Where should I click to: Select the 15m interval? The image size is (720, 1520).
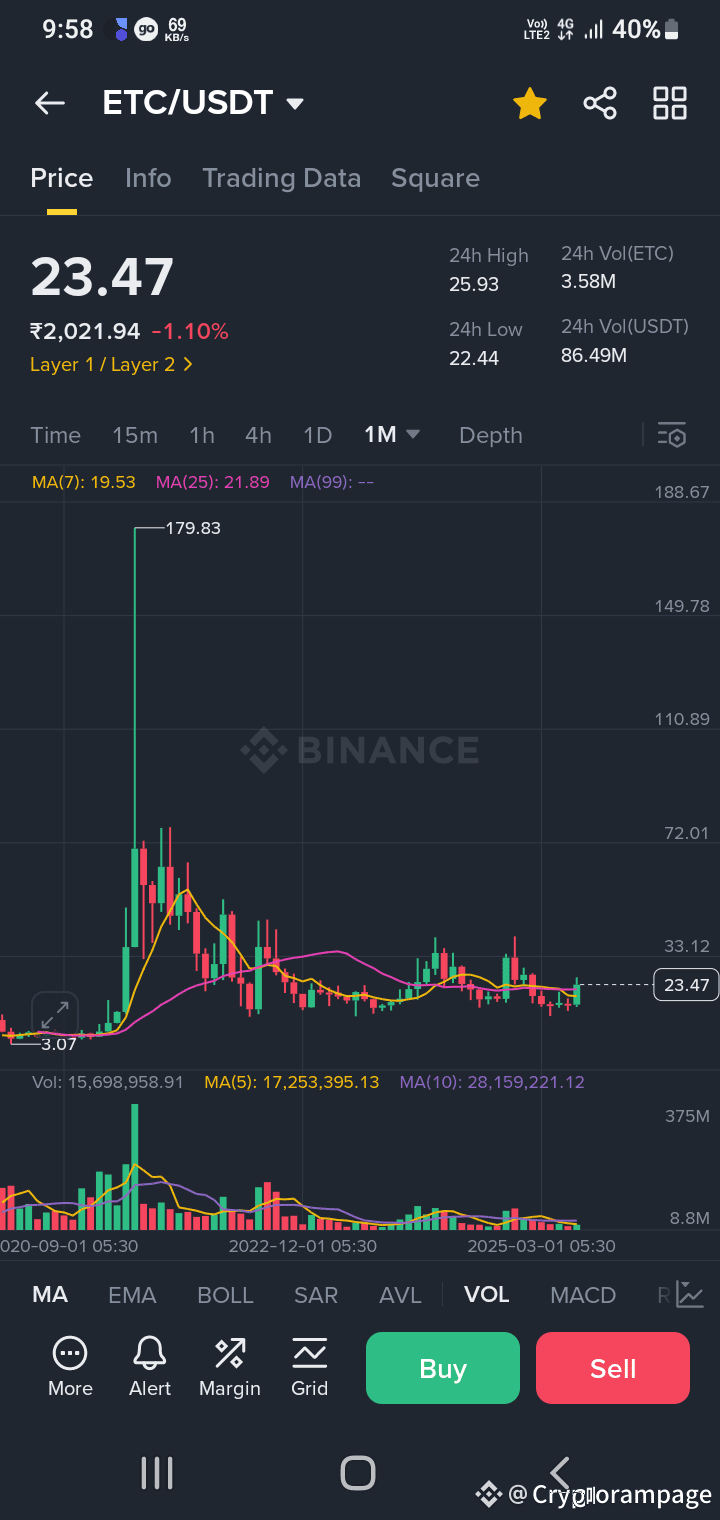coord(135,435)
